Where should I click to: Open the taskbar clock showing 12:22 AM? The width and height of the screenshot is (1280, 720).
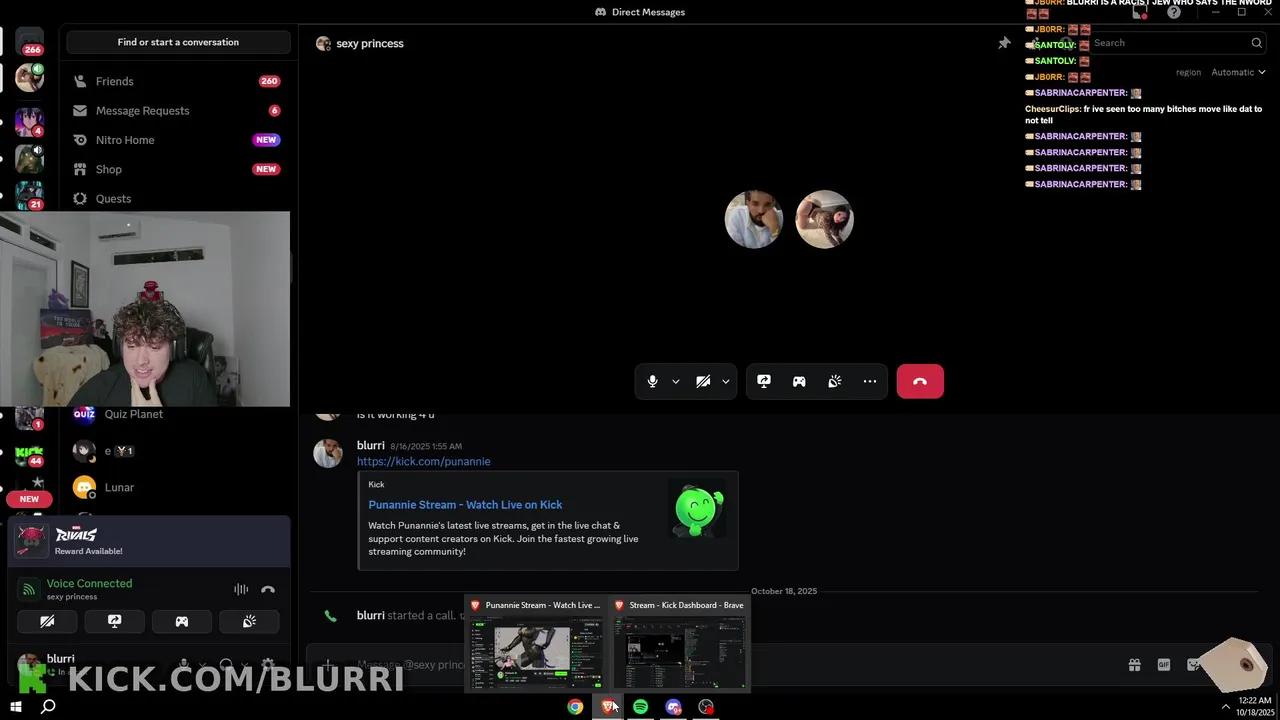tap(1255, 706)
